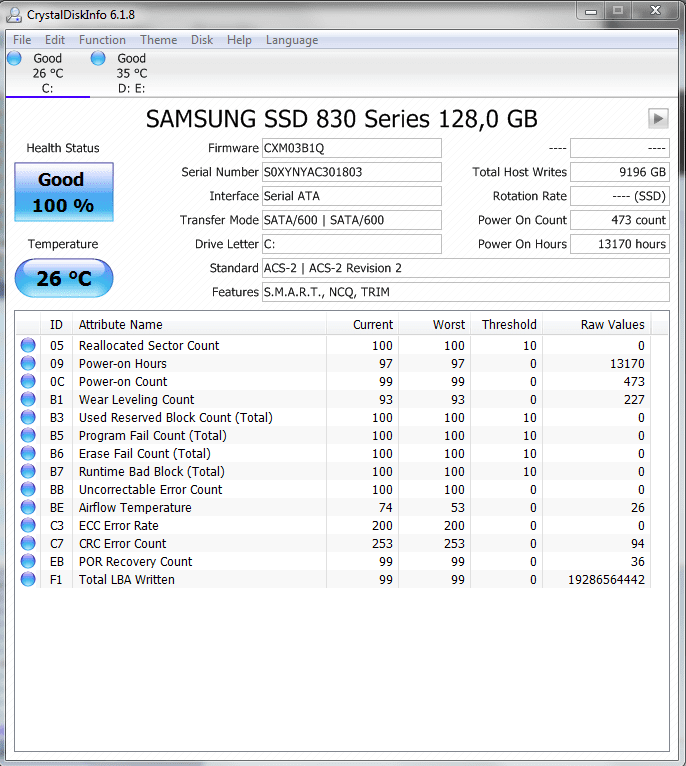The image size is (686, 766).
Task: Minimize the CrystalDiskInfo window
Action: click(x=591, y=11)
